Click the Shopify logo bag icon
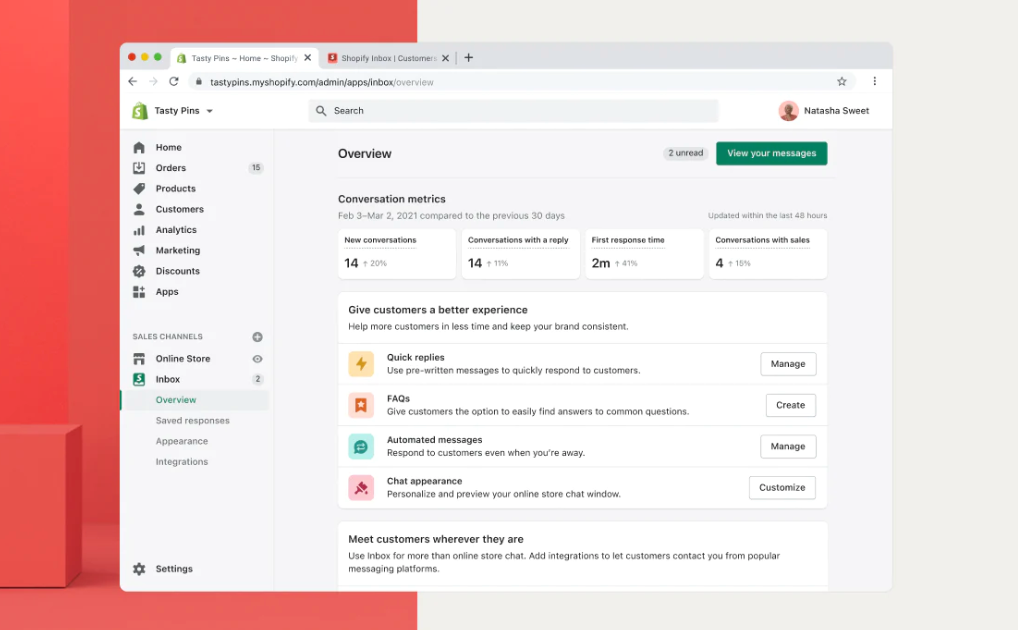The image size is (1018, 630). (140, 111)
